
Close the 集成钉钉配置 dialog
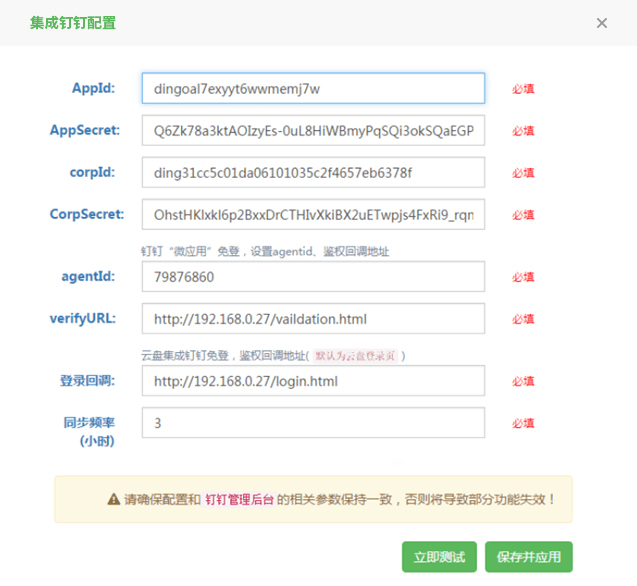point(601,23)
